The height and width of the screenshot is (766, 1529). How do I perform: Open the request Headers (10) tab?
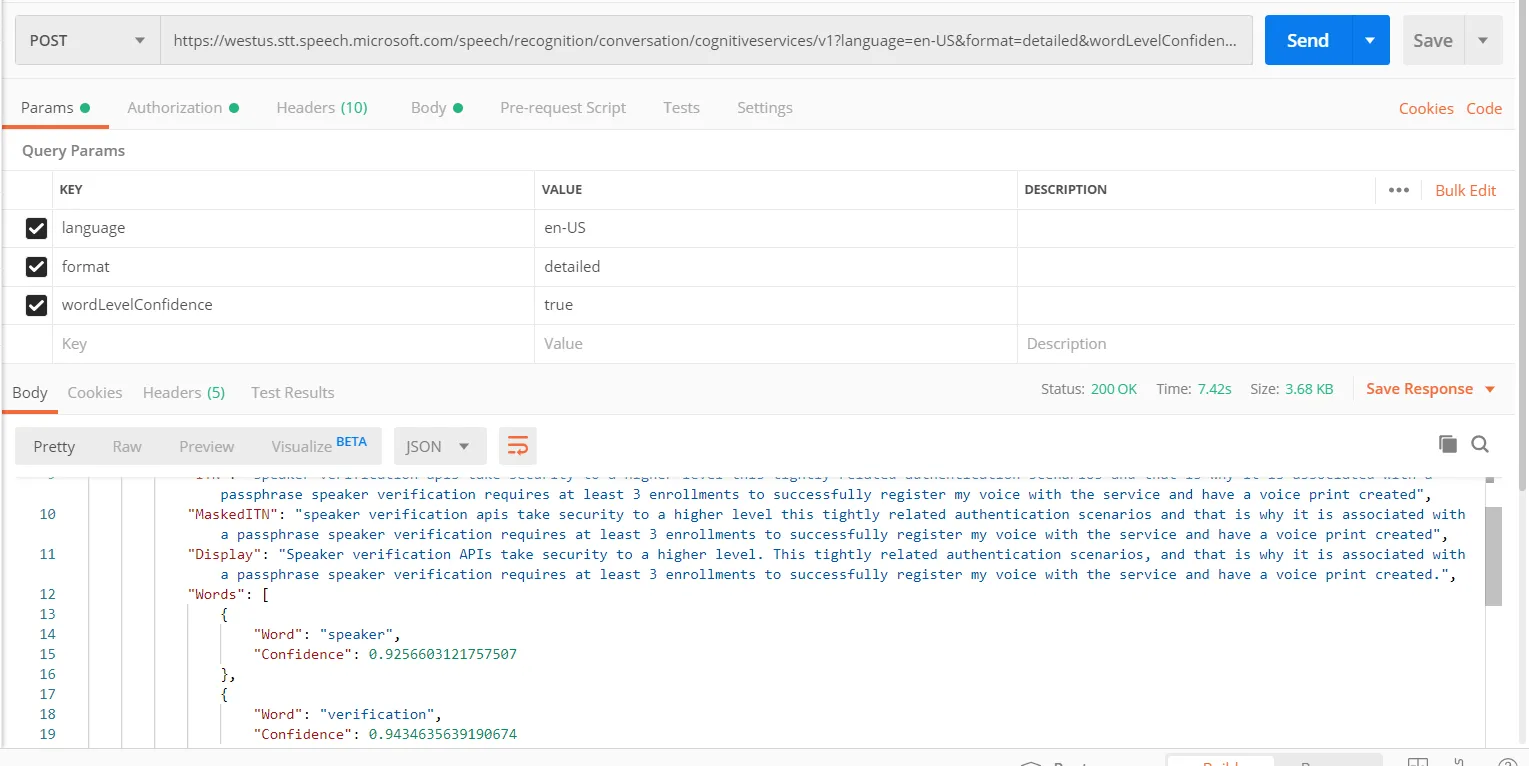point(322,108)
